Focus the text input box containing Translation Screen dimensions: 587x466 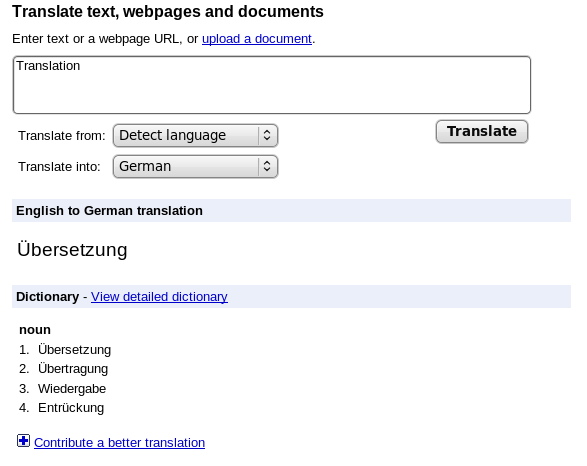pos(272,85)
